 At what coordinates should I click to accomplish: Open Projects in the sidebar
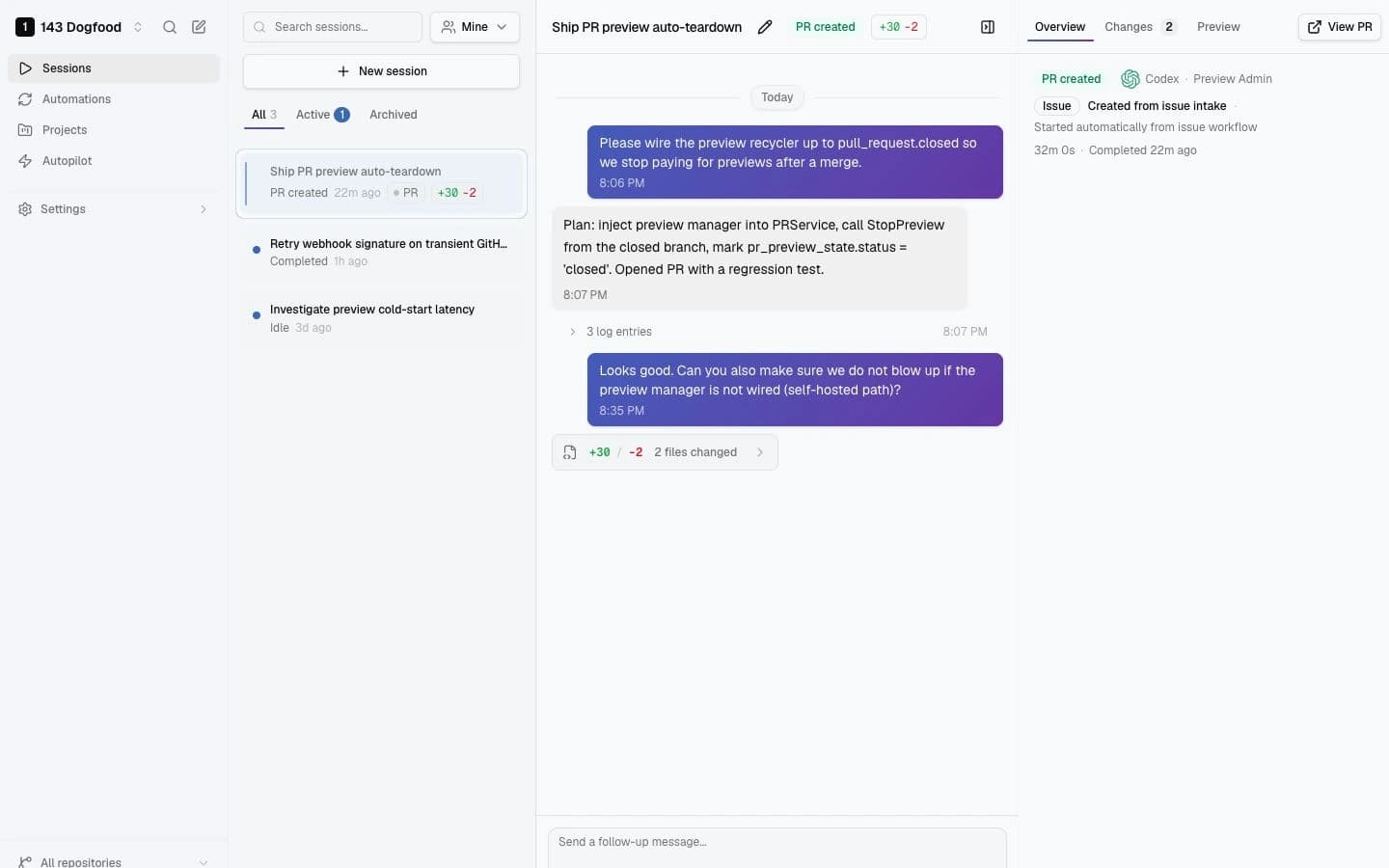[x=114, y=130]
